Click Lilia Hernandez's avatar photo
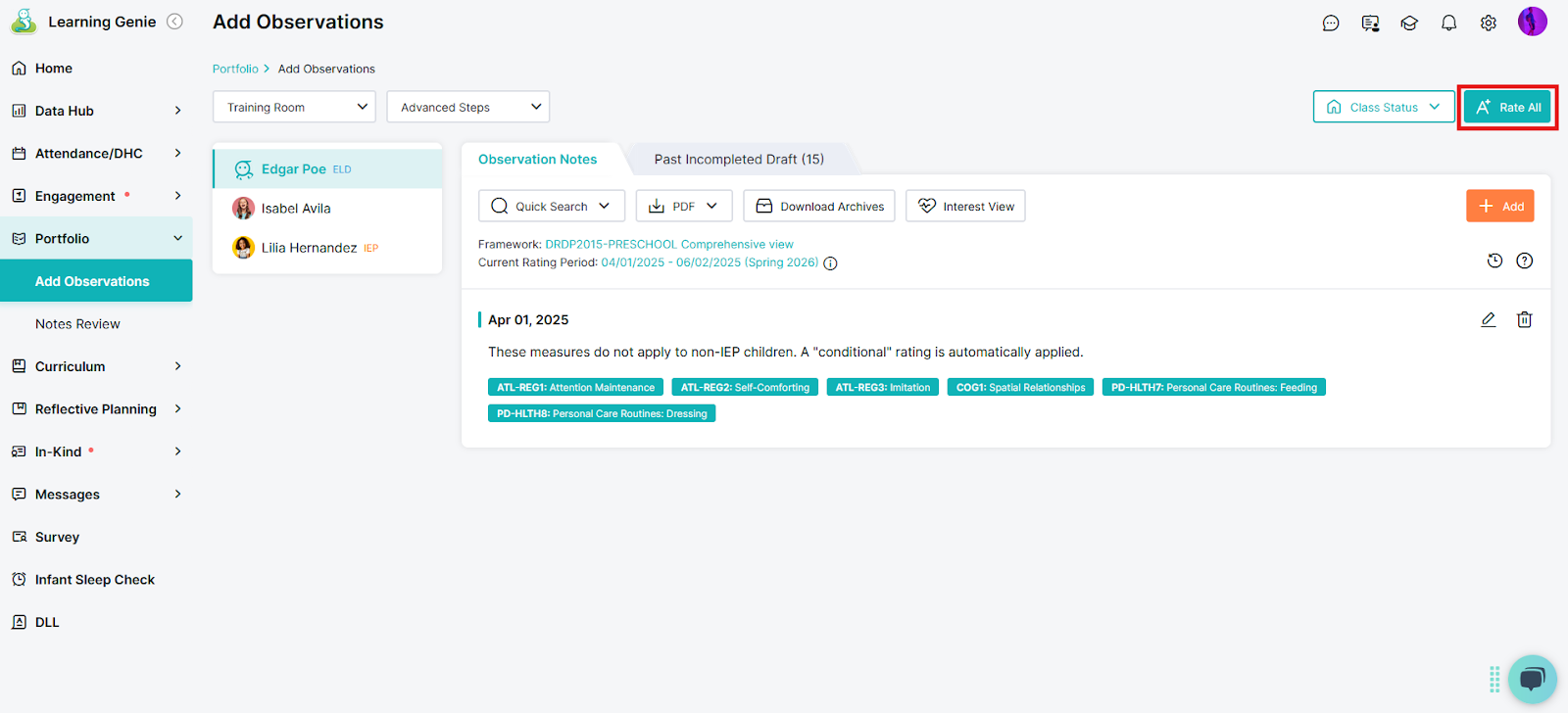Viewport: 1568px width, 713px height. pos(243,248)
